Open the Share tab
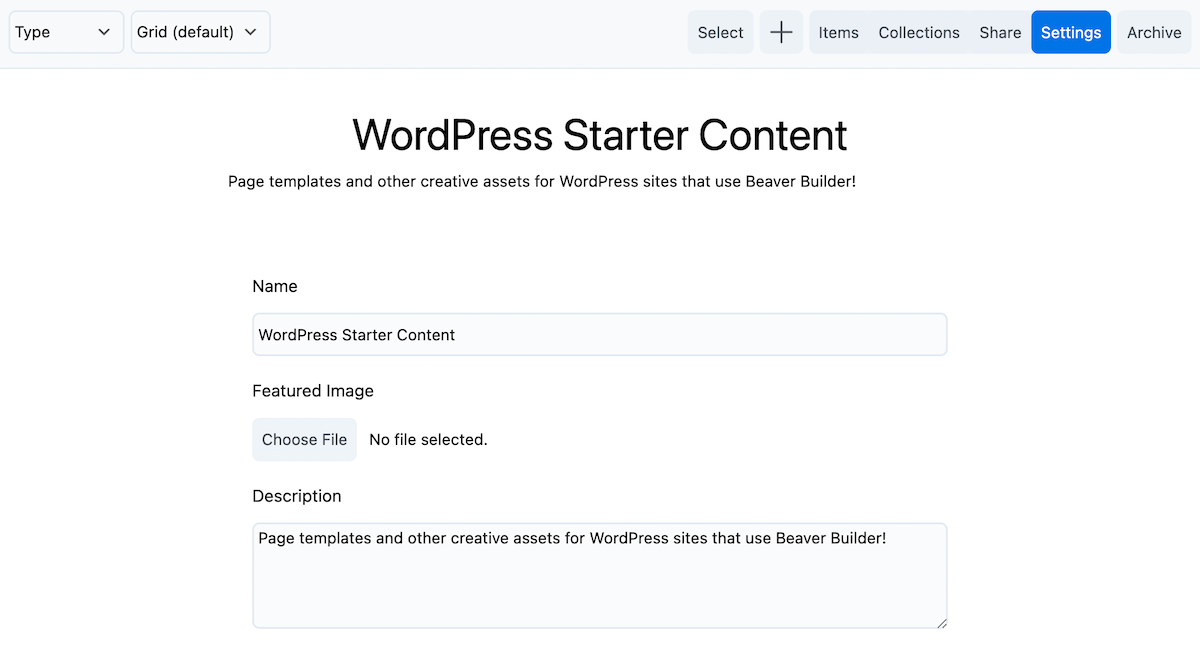Viewport: 1200px width, 647px height. point(1000,32)
